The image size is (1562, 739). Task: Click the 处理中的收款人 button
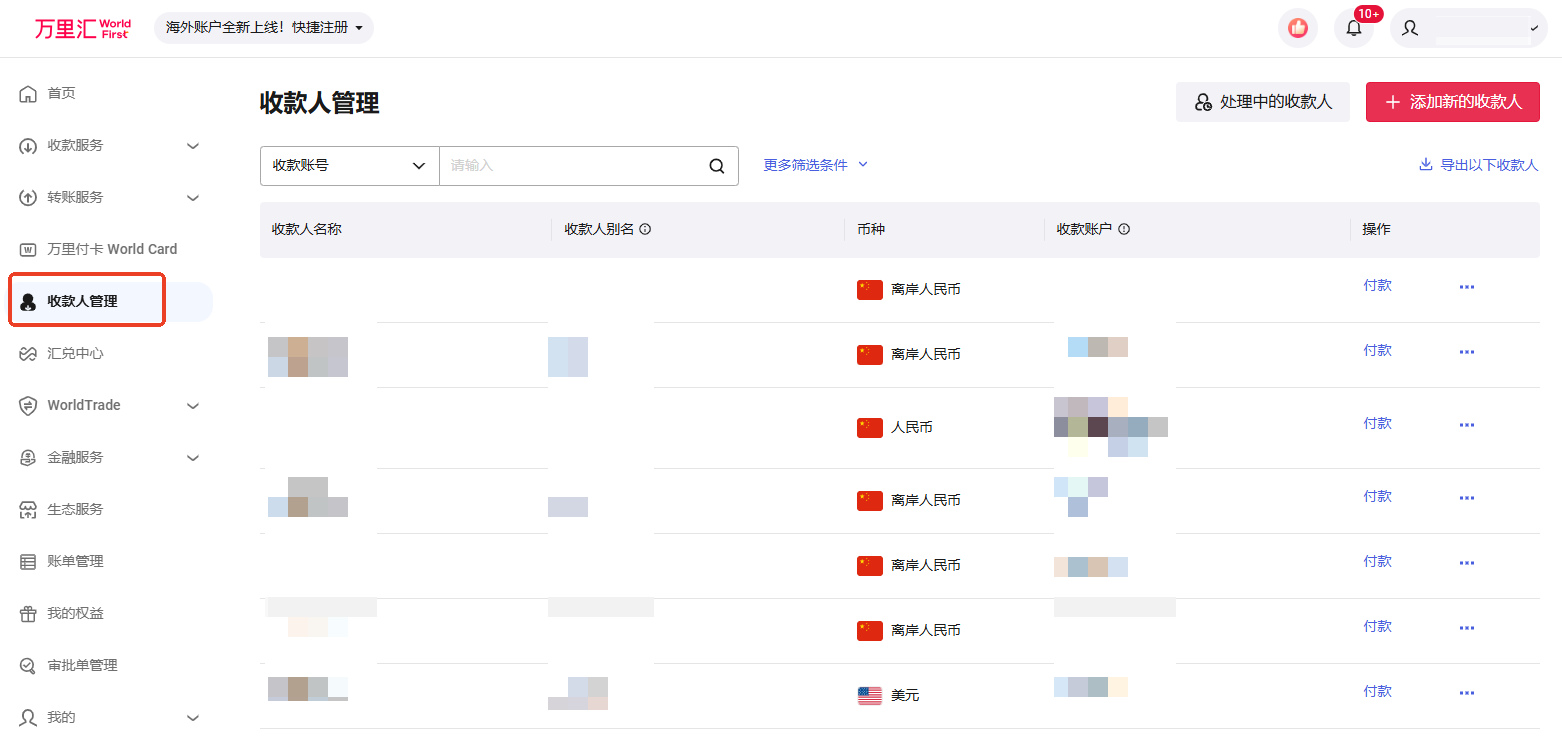click(x=1262, y=102)
